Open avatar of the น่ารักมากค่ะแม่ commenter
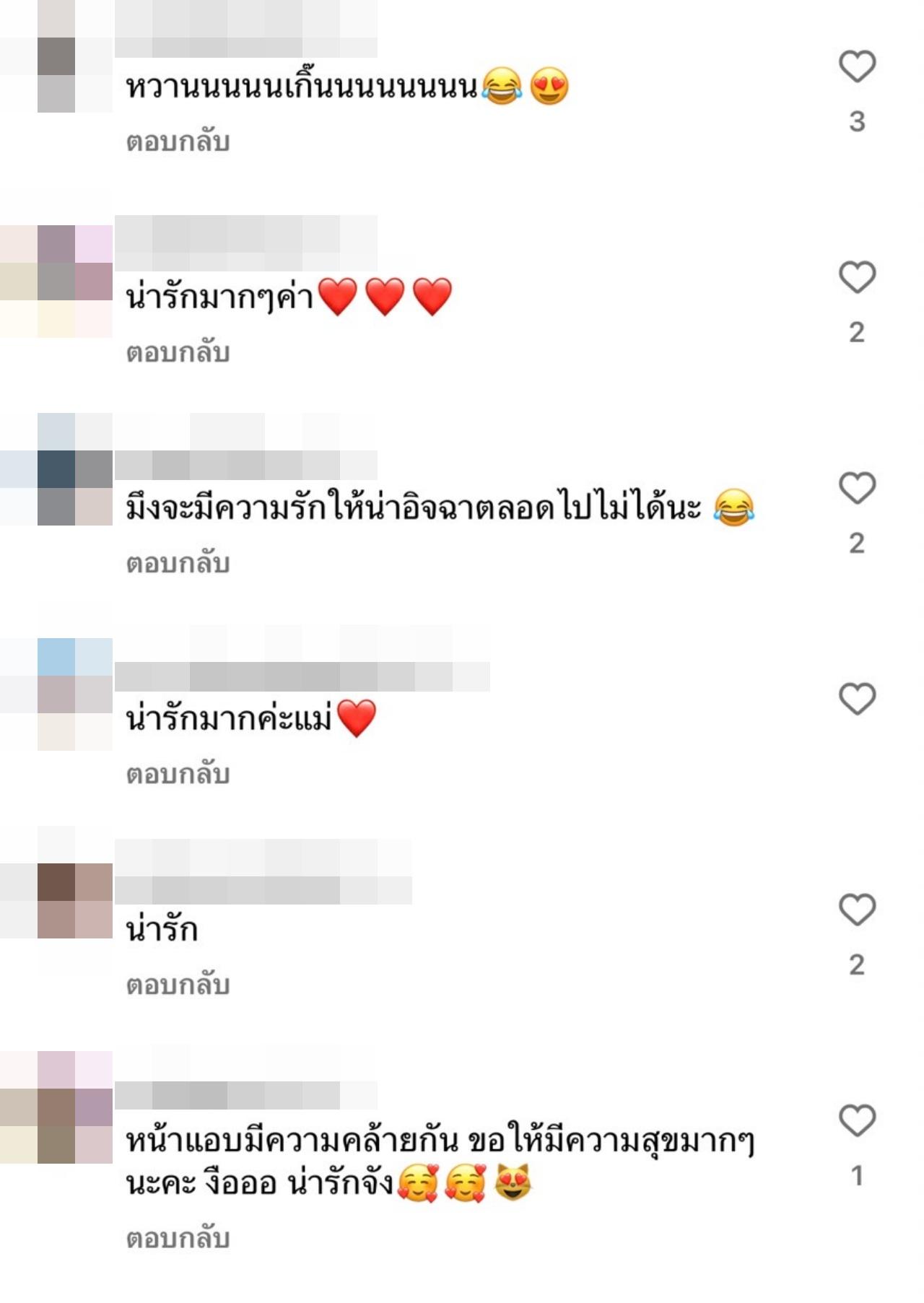Viewport: 924px width, 1303px height. tap(56, 694)
